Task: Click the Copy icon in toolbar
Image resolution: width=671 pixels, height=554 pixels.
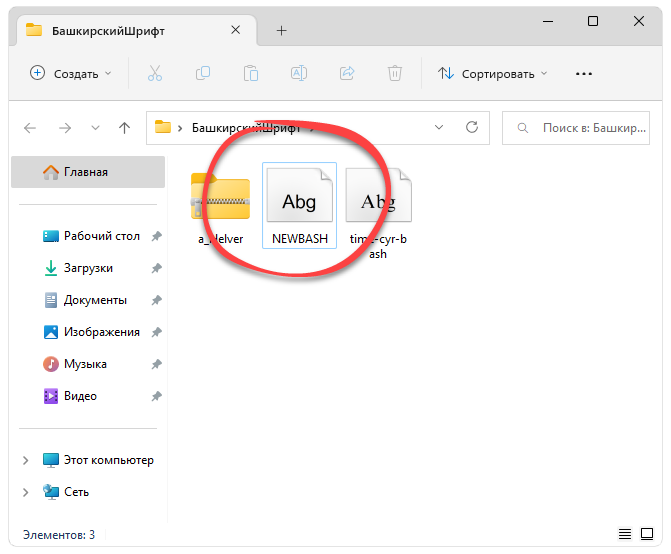Action: (203, 74)
